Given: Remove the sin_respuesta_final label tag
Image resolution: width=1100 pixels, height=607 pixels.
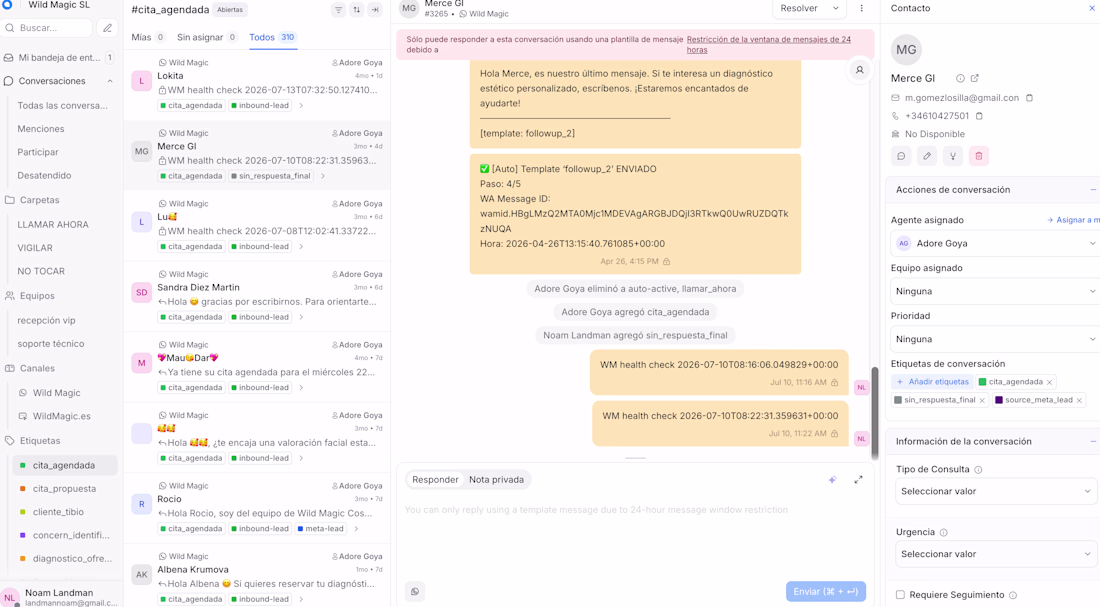Looking at the screenshot, I should 982,401.
